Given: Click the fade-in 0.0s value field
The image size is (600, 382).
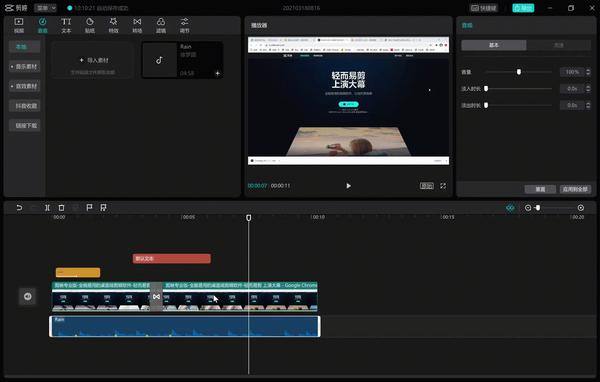Looking at the screenshot, I should click(x=572, y=88).
